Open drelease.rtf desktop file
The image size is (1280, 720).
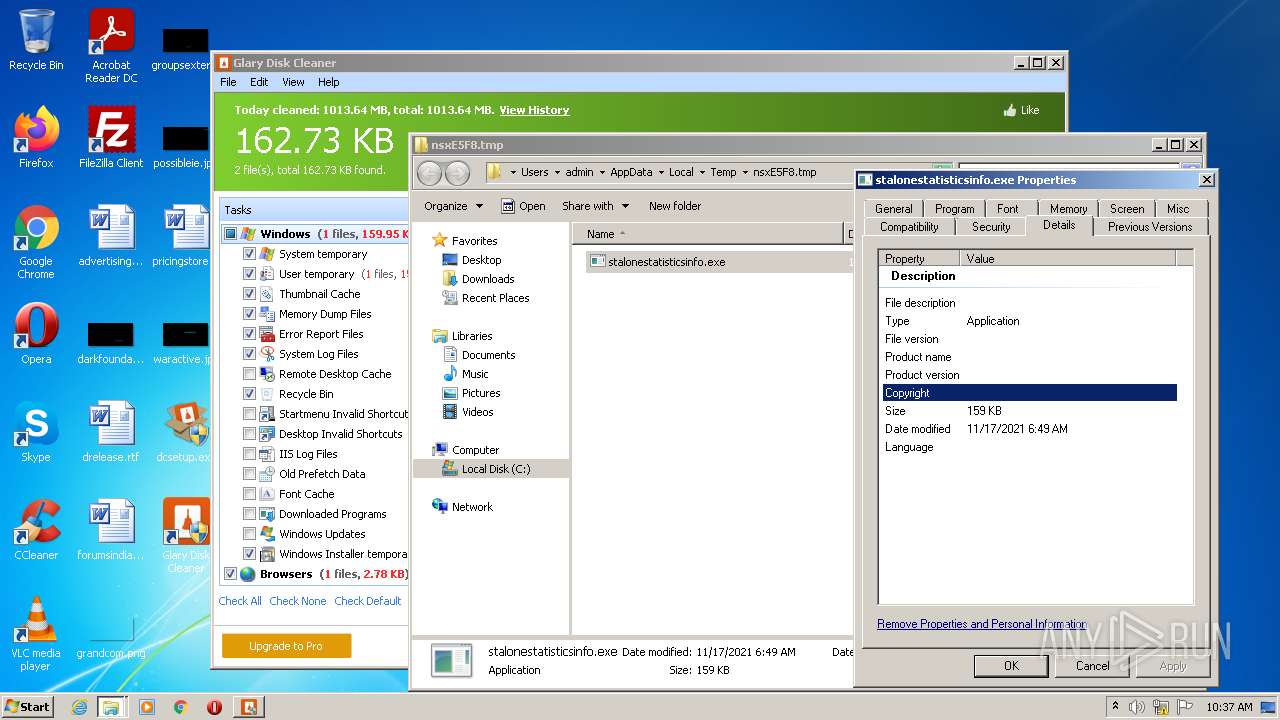coord(111,432)
